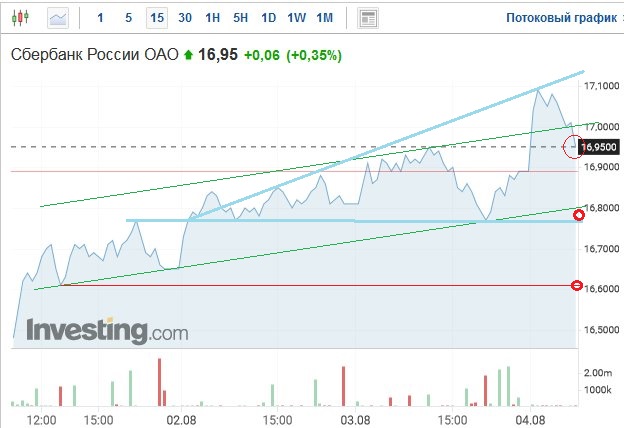624x428 pixels.
Task: Set timeframe to 5 minutes
Action: (x=128, y=18)
